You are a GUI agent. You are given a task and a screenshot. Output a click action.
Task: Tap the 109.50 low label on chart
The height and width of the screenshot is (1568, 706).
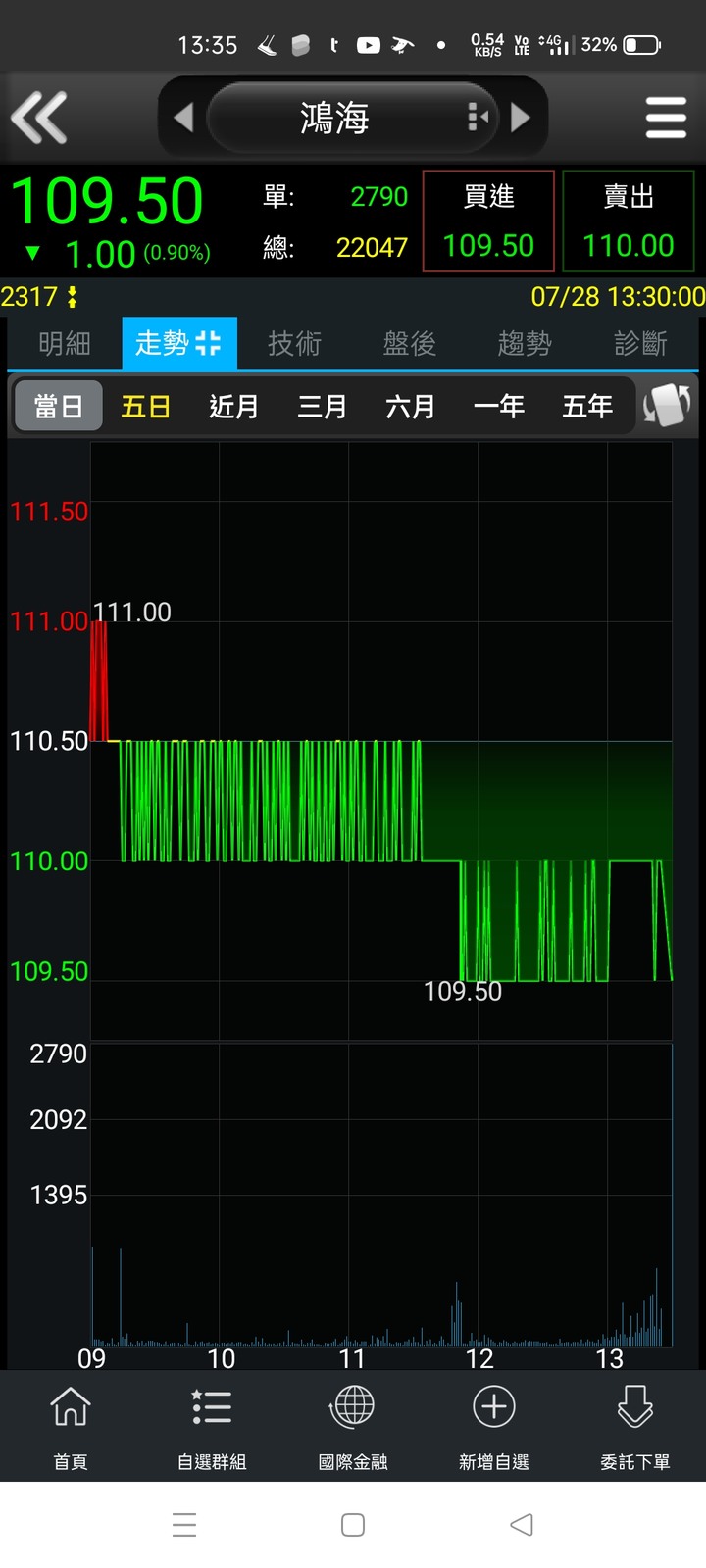[463, 992]
